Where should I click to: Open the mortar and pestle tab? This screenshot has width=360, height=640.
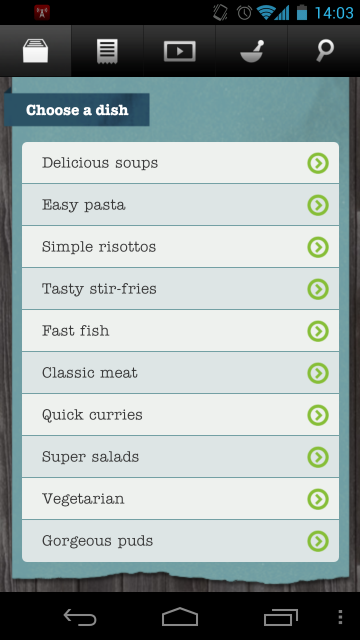[252, 51]
